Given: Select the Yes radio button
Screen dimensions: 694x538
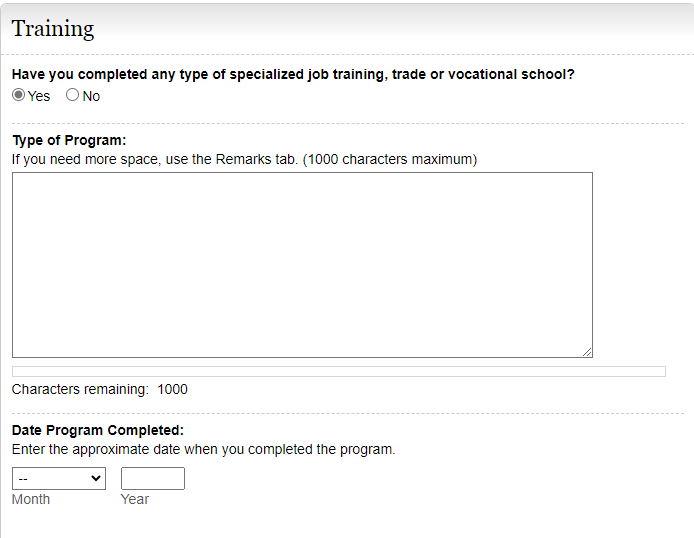Looking at the screenshot, I should click(19, 96).
